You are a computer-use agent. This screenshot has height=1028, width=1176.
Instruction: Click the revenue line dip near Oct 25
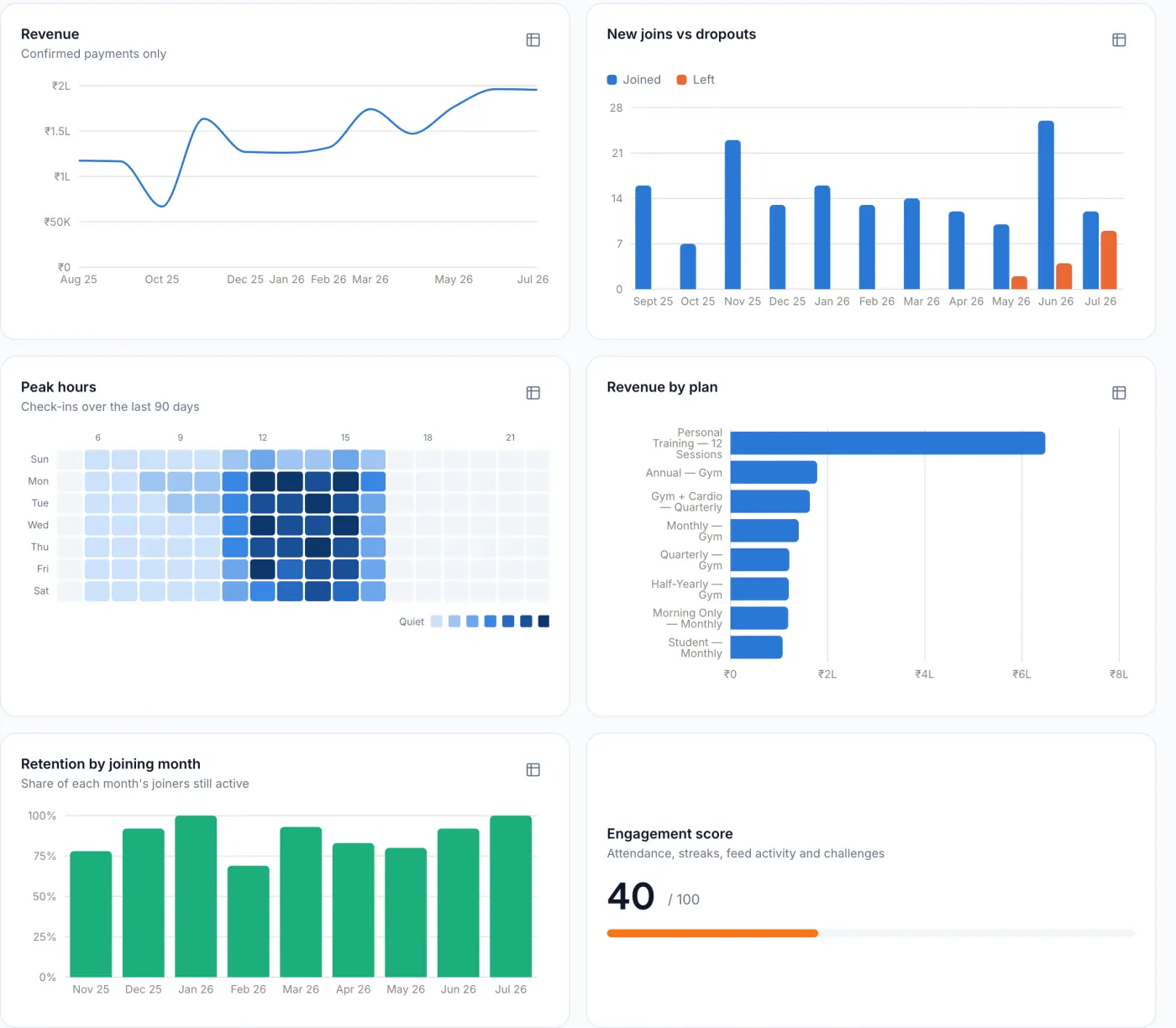click(161, 206)
